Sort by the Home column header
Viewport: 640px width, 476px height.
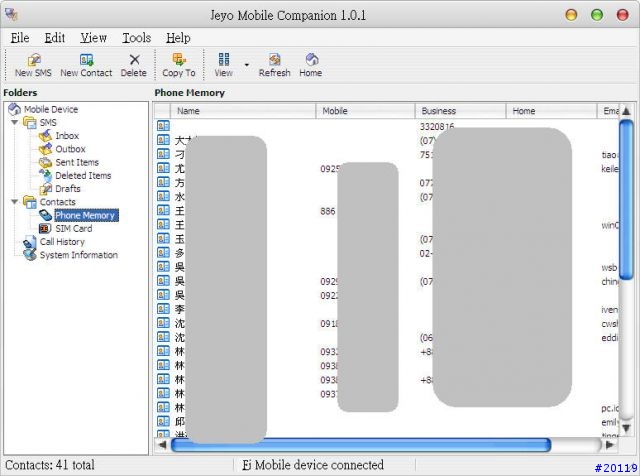[552, 111]
